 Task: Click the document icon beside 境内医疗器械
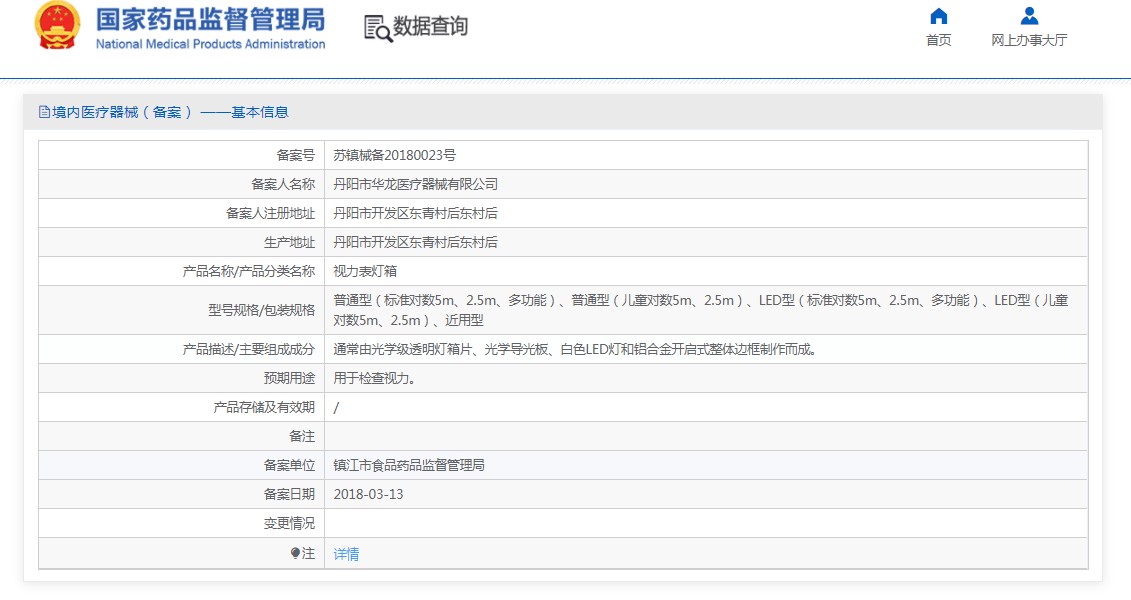[45, 112]
